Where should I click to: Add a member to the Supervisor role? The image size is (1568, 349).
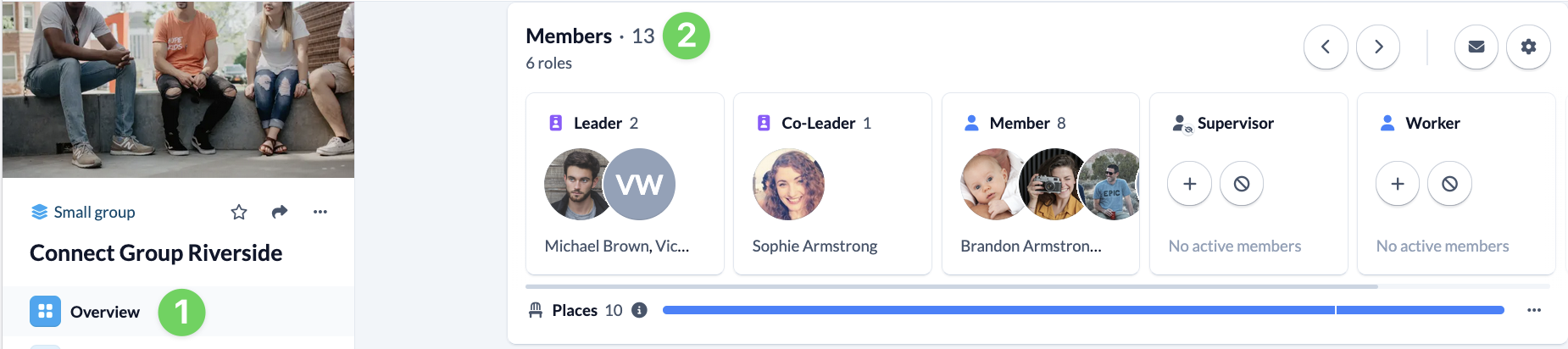click(x=1189, y=184)
